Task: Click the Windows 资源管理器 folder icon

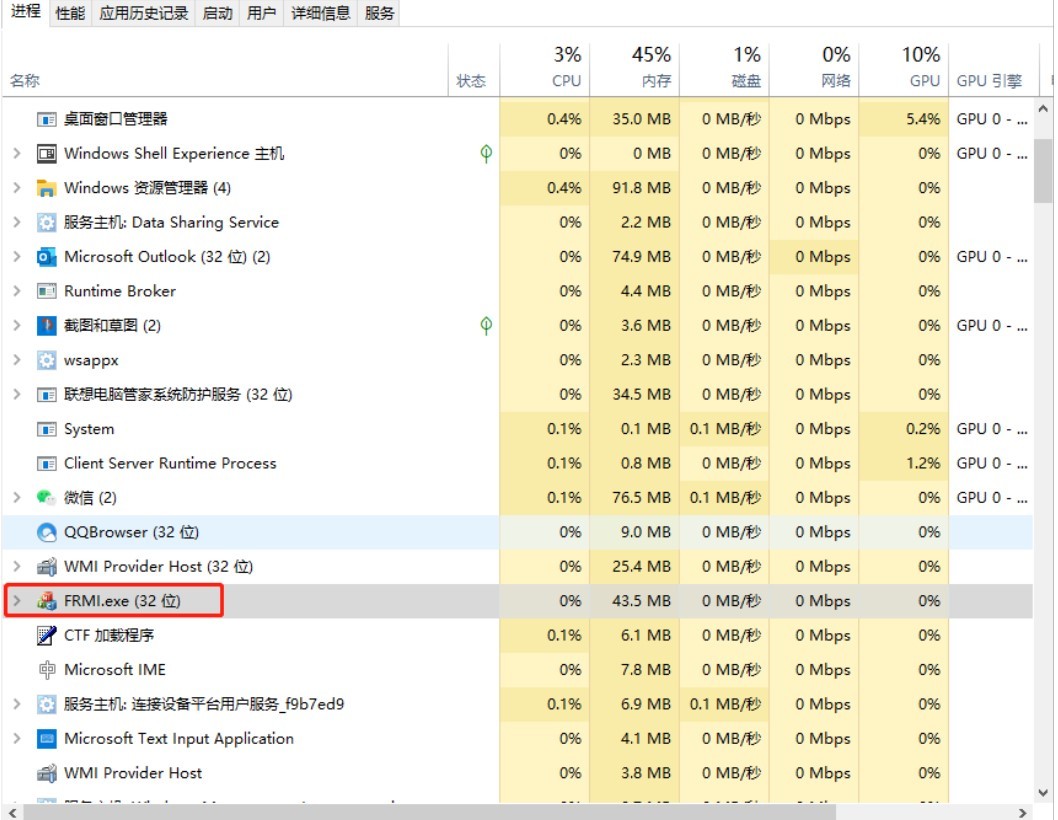Action: click(46, 188)
